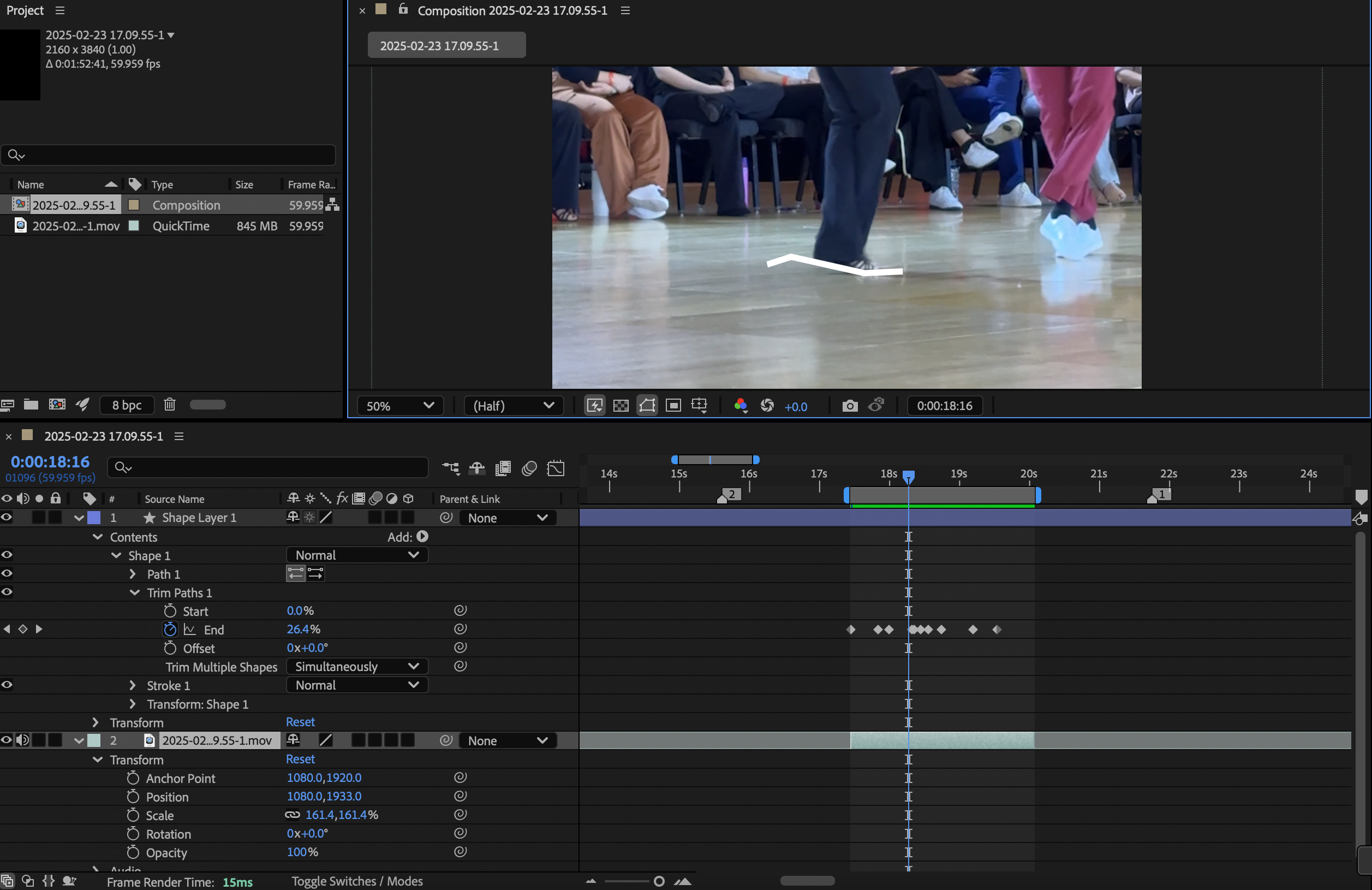Show channel and color management settings

pyautogui.click(x=741, y=406)
